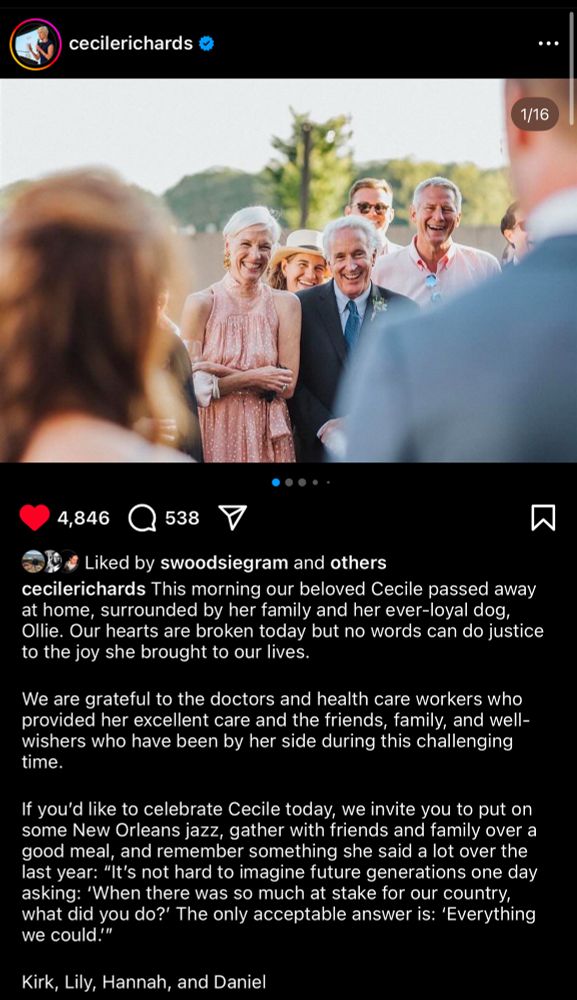The image size is (577, 1000).
Task: Click the vertical scrollbar at right edge
Action: [x=572, y=45]
